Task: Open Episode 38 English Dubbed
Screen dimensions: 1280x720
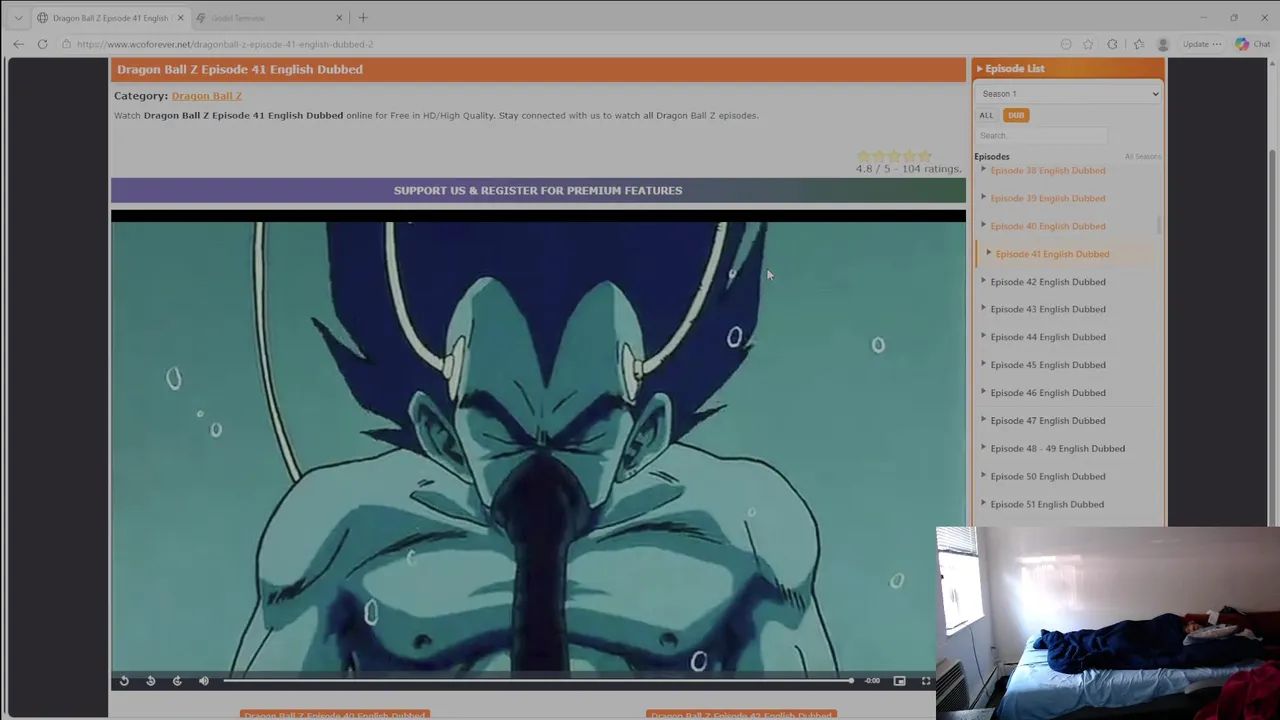Action: pos(1048,170)
